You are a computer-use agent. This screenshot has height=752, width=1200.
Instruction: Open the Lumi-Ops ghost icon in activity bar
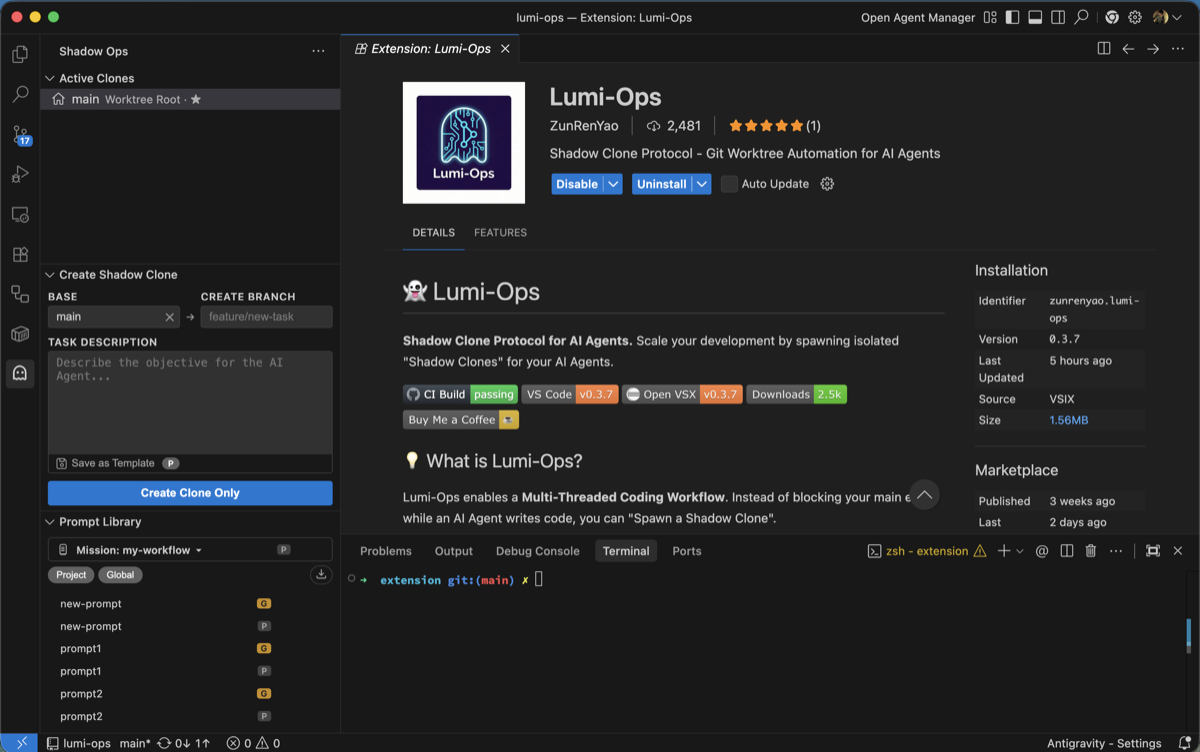point(19,374)
